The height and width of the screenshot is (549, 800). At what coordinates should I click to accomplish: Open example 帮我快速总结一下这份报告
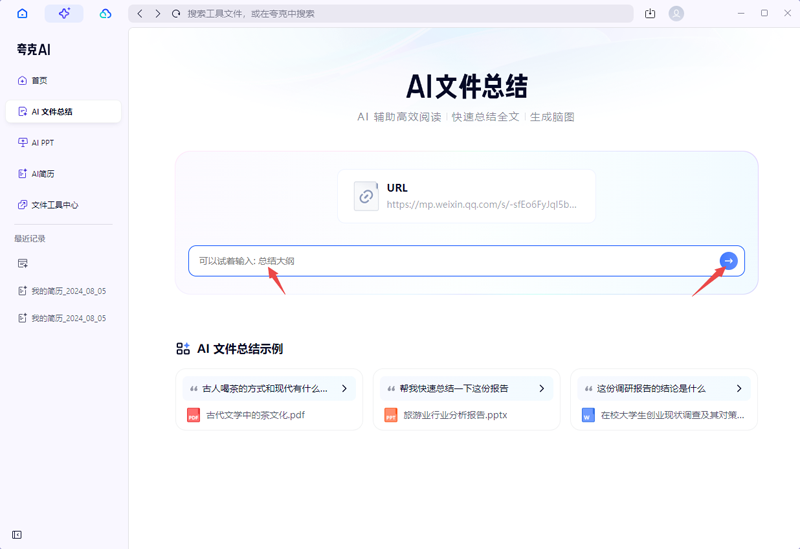[x=466, y=389]
